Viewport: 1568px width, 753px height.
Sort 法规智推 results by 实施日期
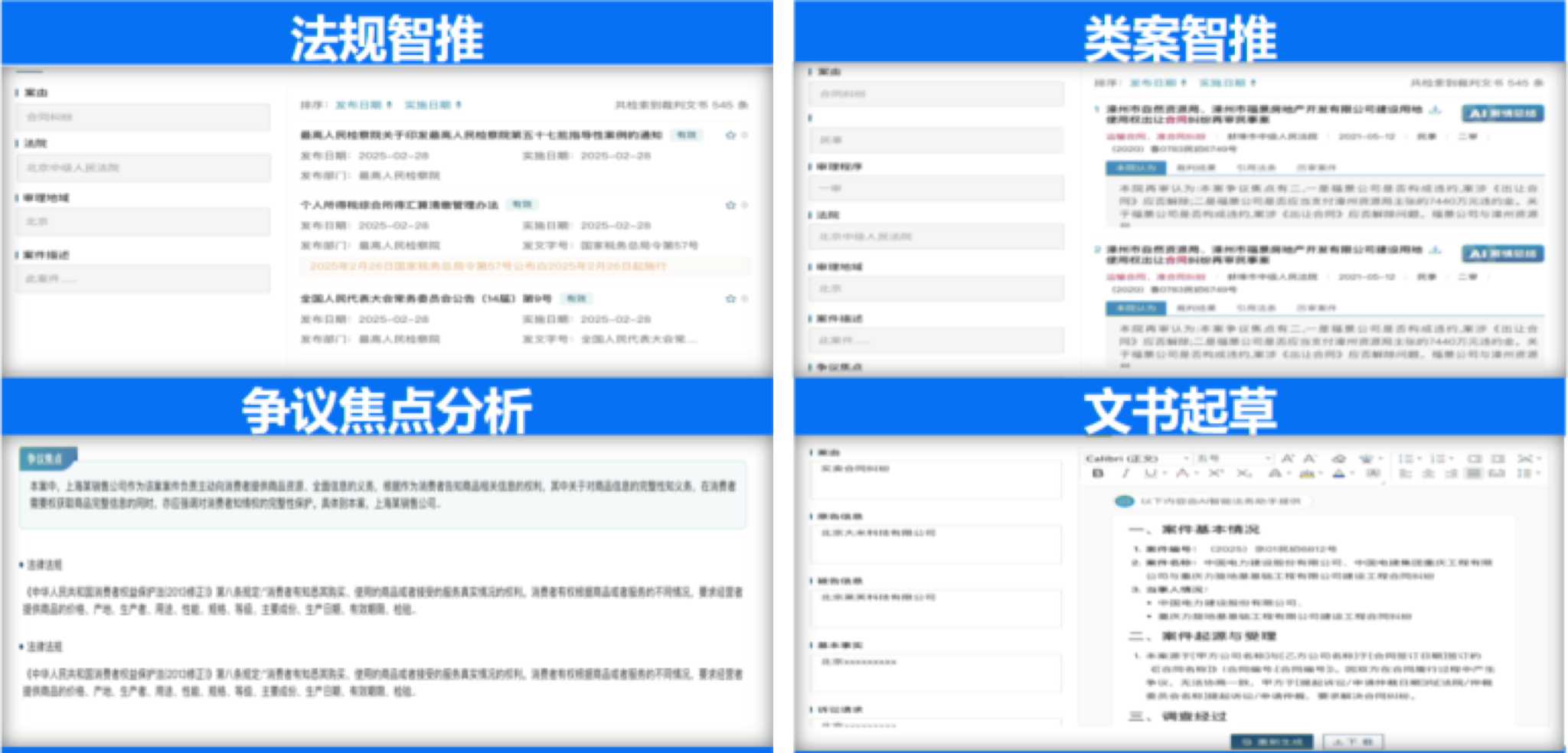coord(433,105)
